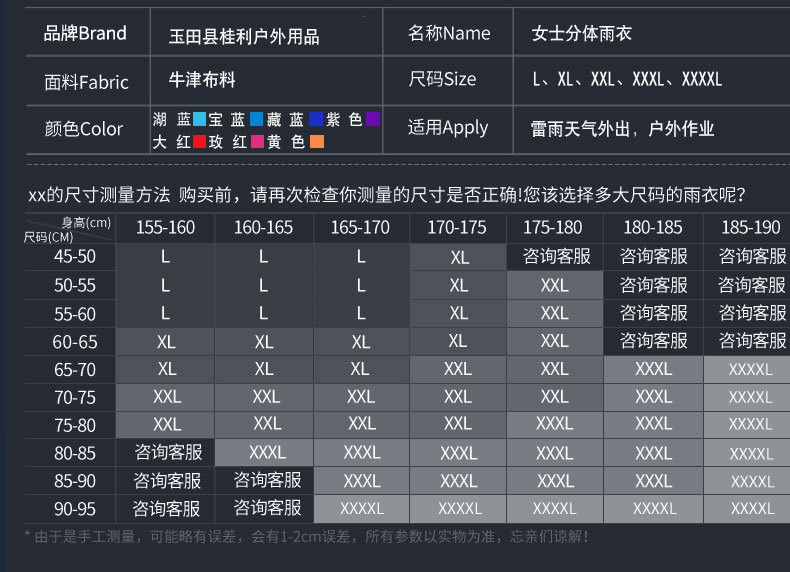Choose the 紫色 purple swatch
Viewport: 790px width, 572px height.
tap(373, 119)
